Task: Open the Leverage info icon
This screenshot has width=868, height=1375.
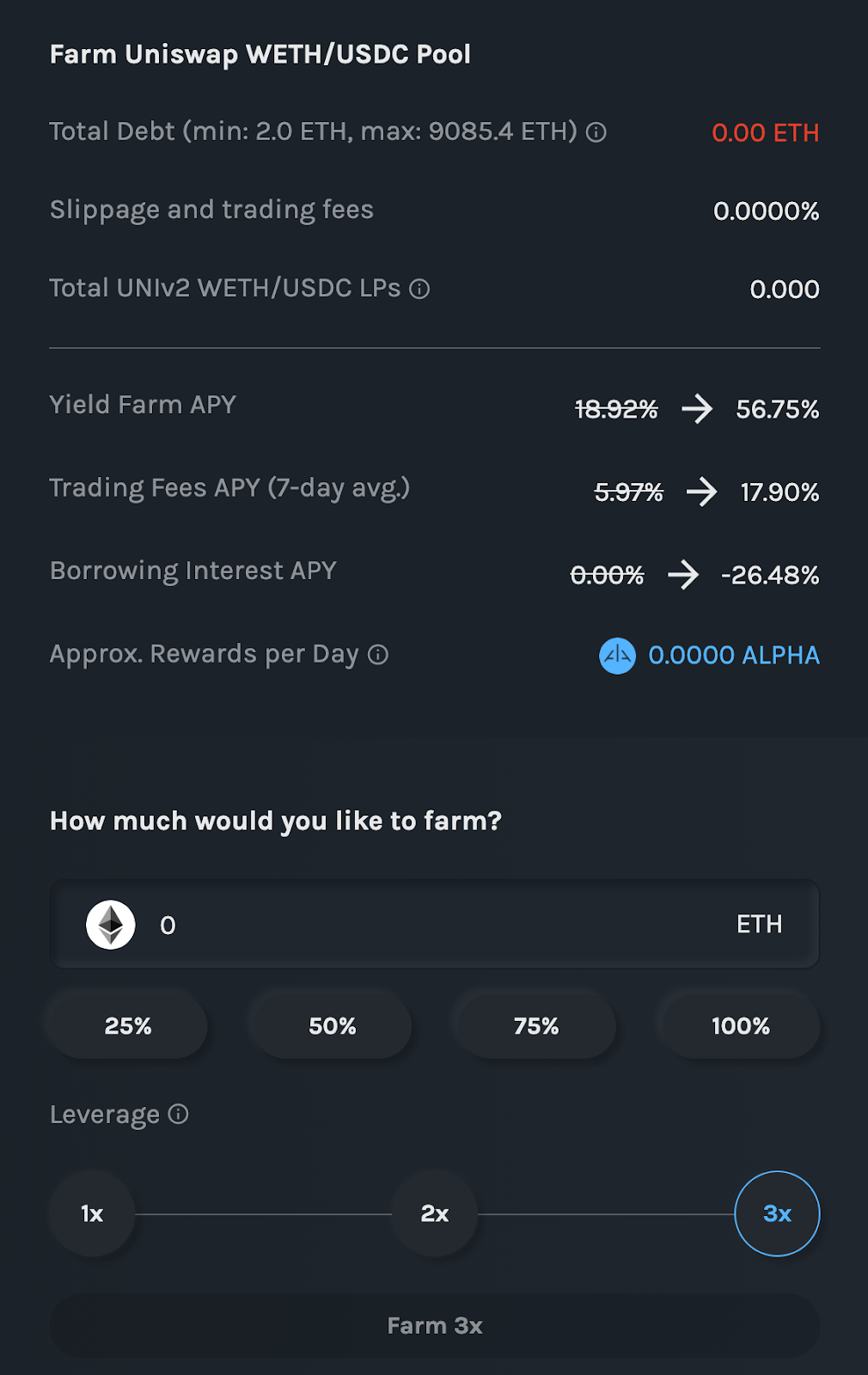Action: [x=178, y=1115]
